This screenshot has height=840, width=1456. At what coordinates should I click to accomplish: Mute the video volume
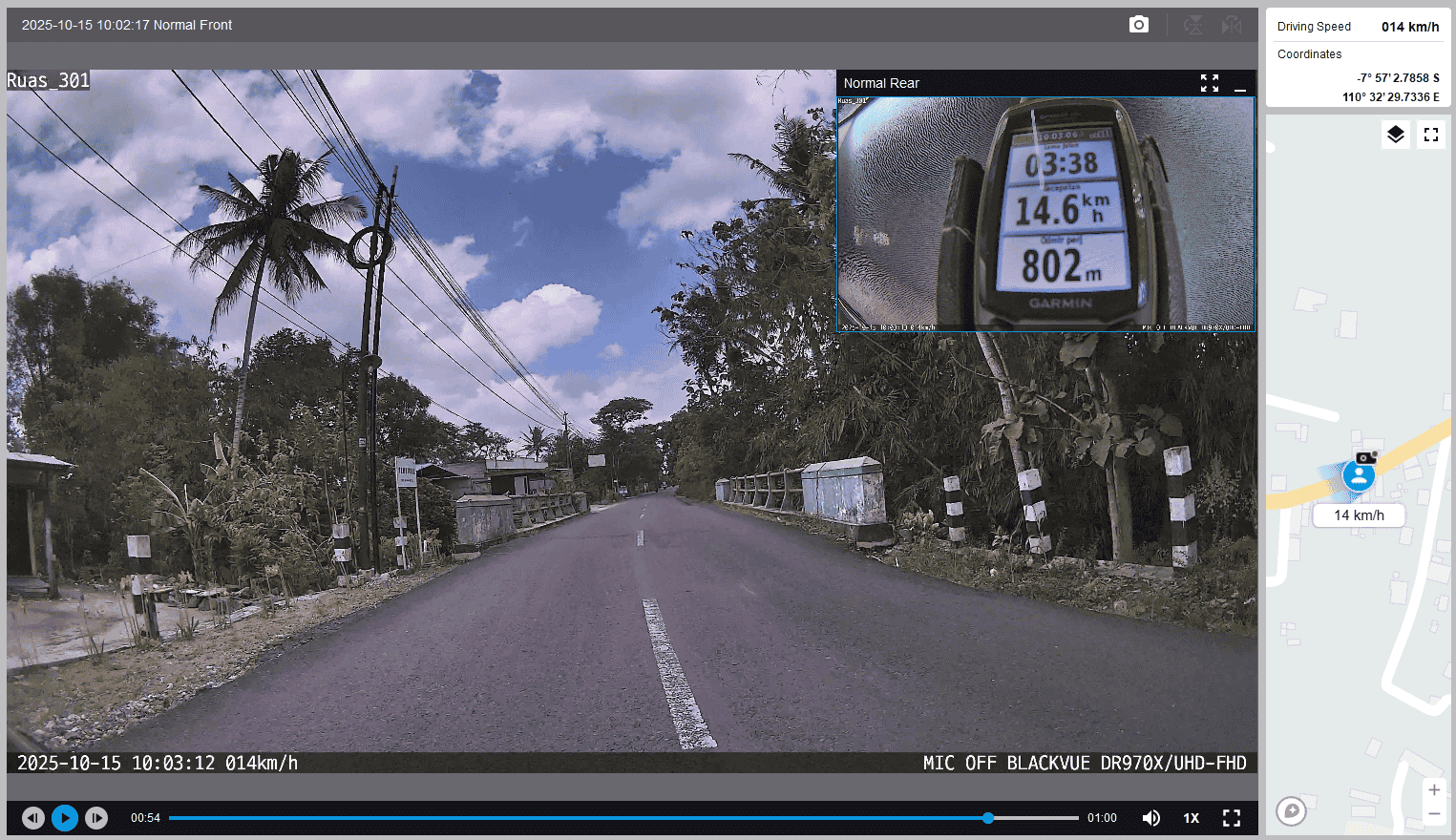click(x=1151, y=818)
